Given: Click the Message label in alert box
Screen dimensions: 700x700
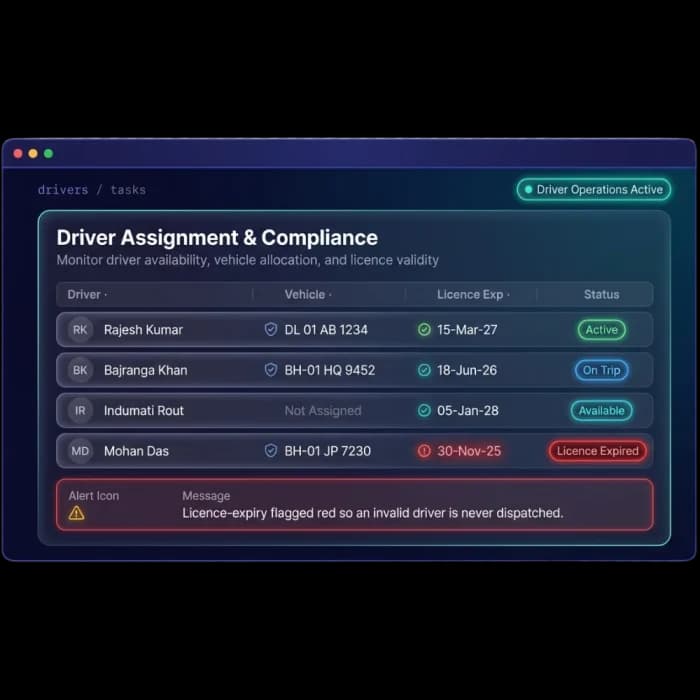Looking at the screenshot, I should pyautogui.click(x=206, y=496).
